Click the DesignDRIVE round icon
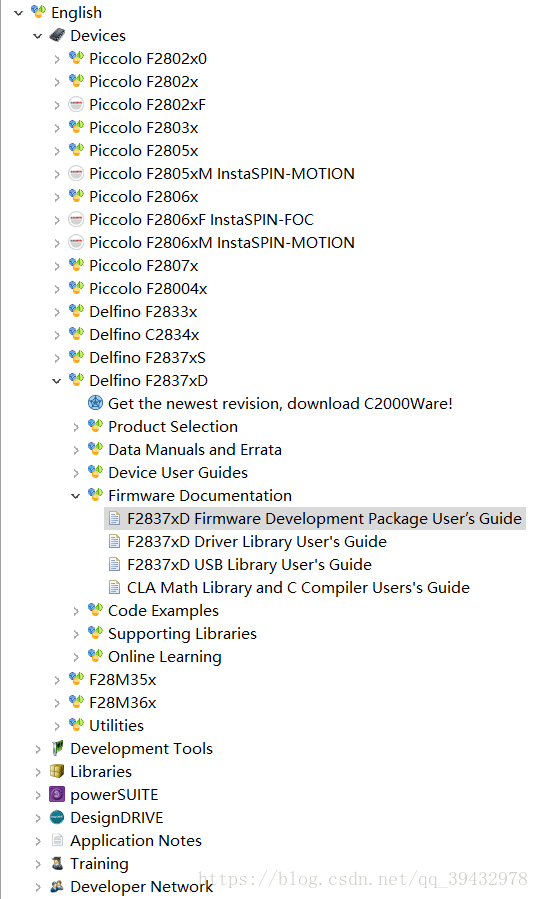The height and width of the screenshot is (899, 539). (x=57, y=817)
